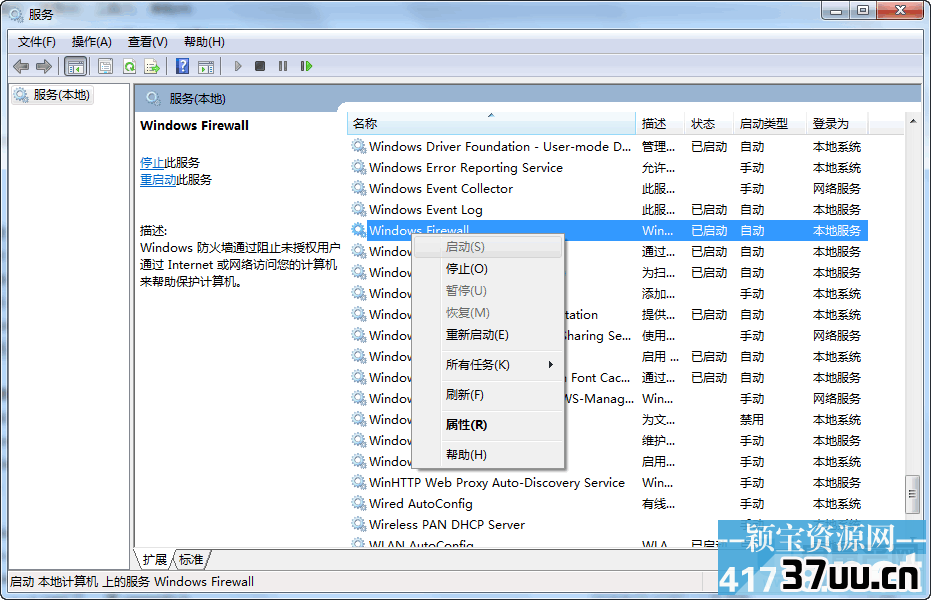Click 本地服务 cell in Windows Firewall row
Screen dimensions: 931x600
837,230
